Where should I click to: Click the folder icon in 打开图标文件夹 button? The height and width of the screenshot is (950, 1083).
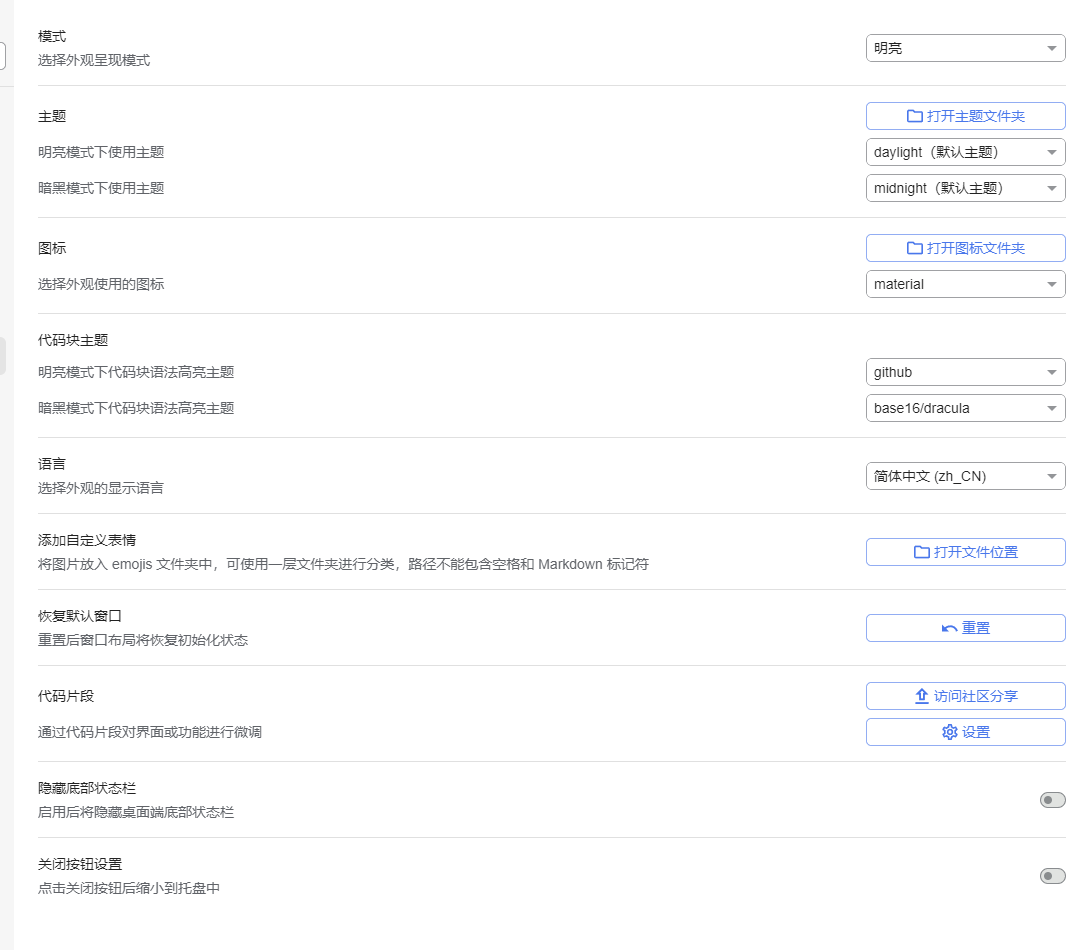[914, 248]
